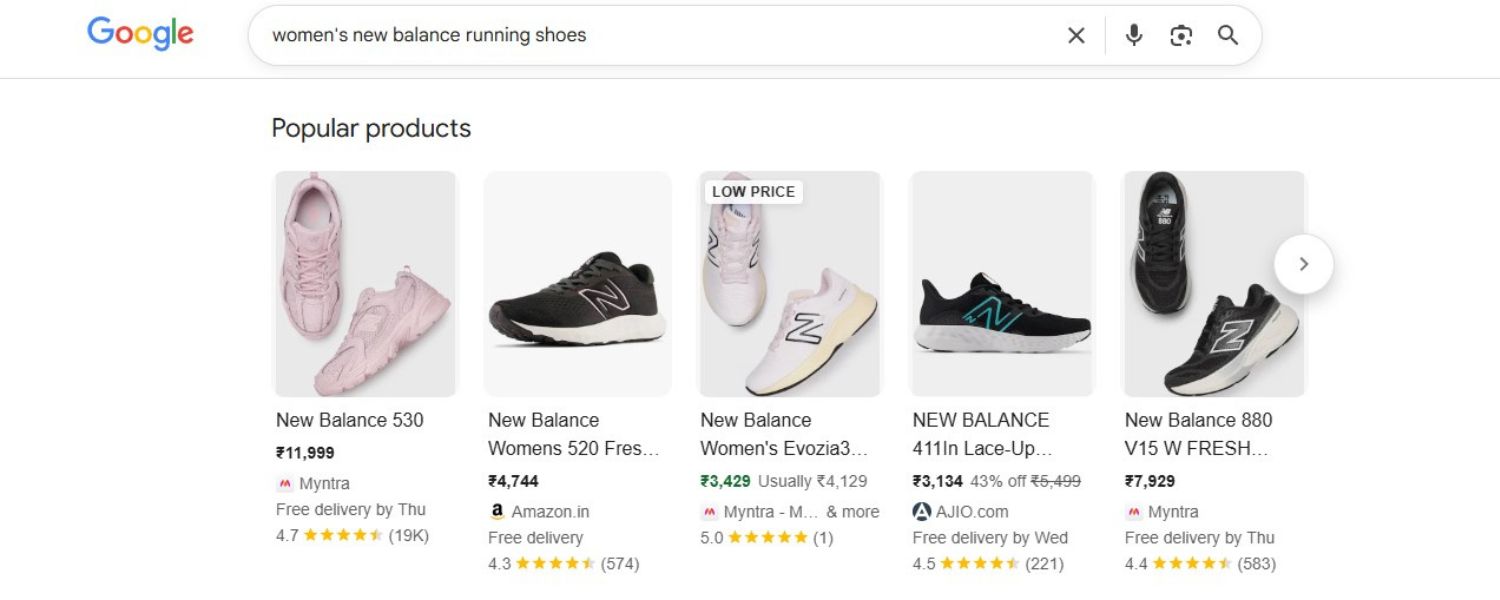
Task: Click the Myntra icon under New Balance 880
Action: pyautogui.click(x=1134, y=511)
